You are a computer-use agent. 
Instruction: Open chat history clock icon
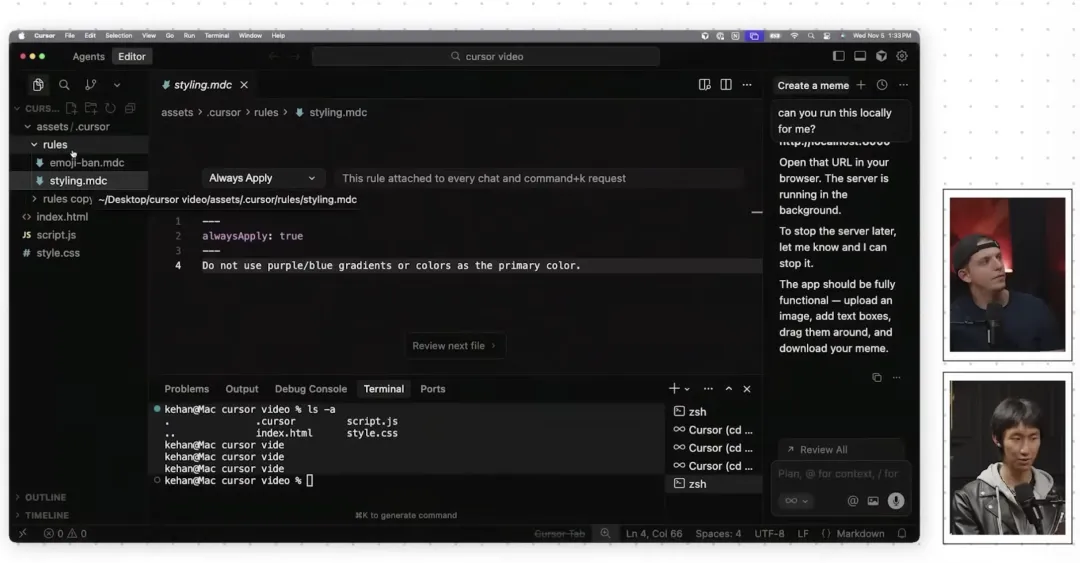[882, 85]
